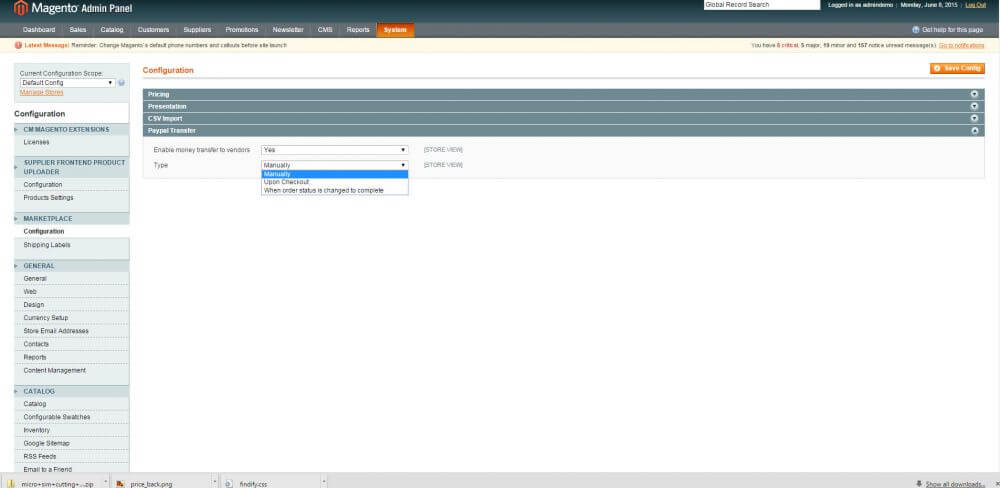
Task: Open the System menu
Action: coord(395,30)
